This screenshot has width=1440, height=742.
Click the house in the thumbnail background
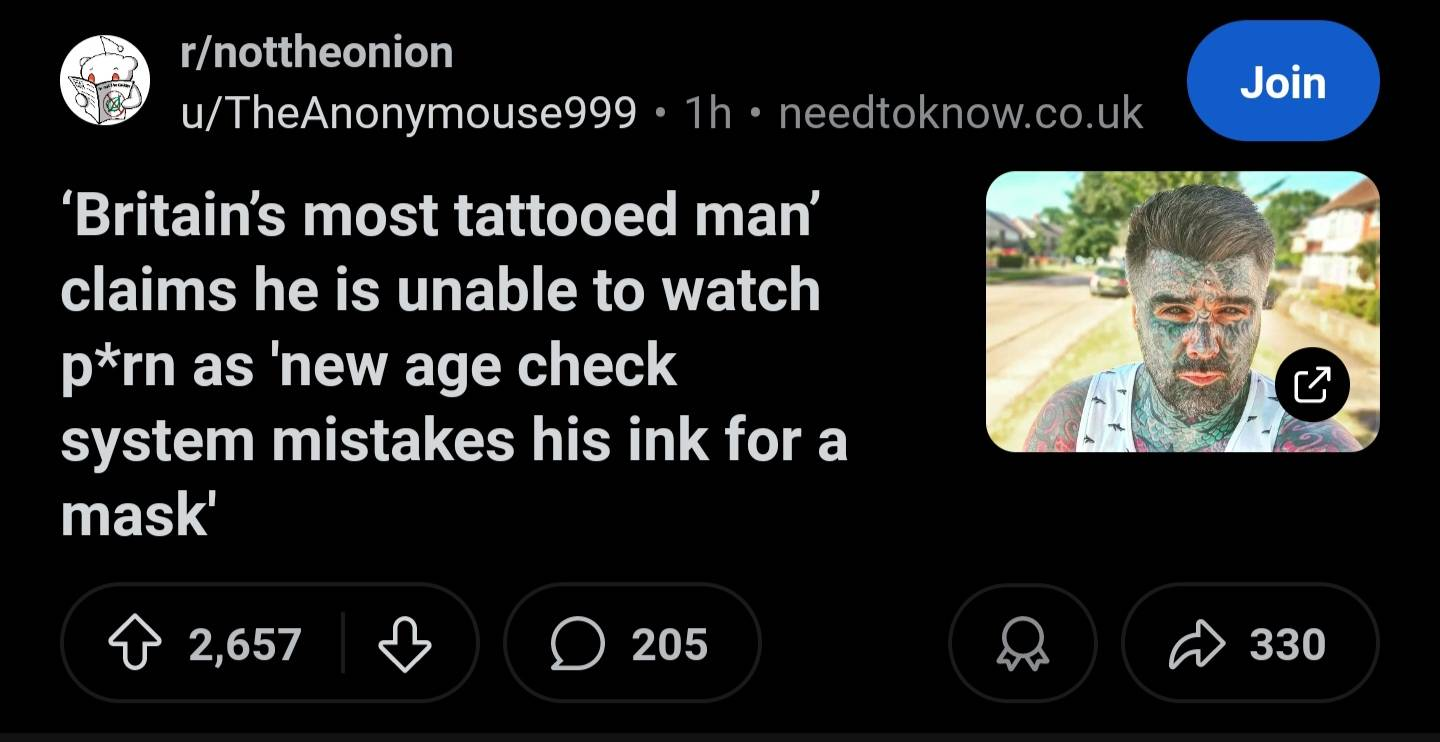(x=1340, y=235)
